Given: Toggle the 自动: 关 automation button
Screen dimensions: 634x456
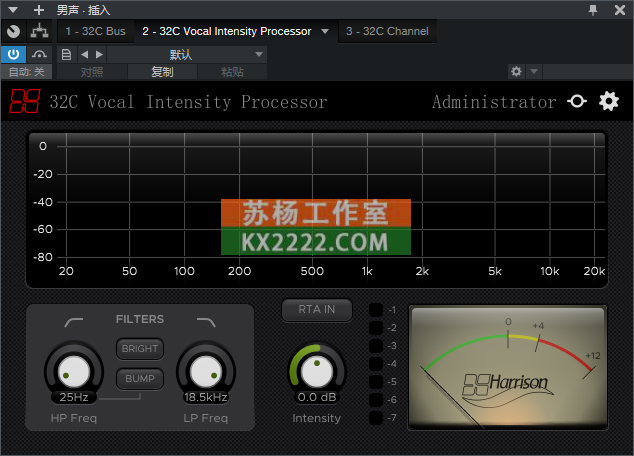Looking at the screenshot, I should point(27,72).
